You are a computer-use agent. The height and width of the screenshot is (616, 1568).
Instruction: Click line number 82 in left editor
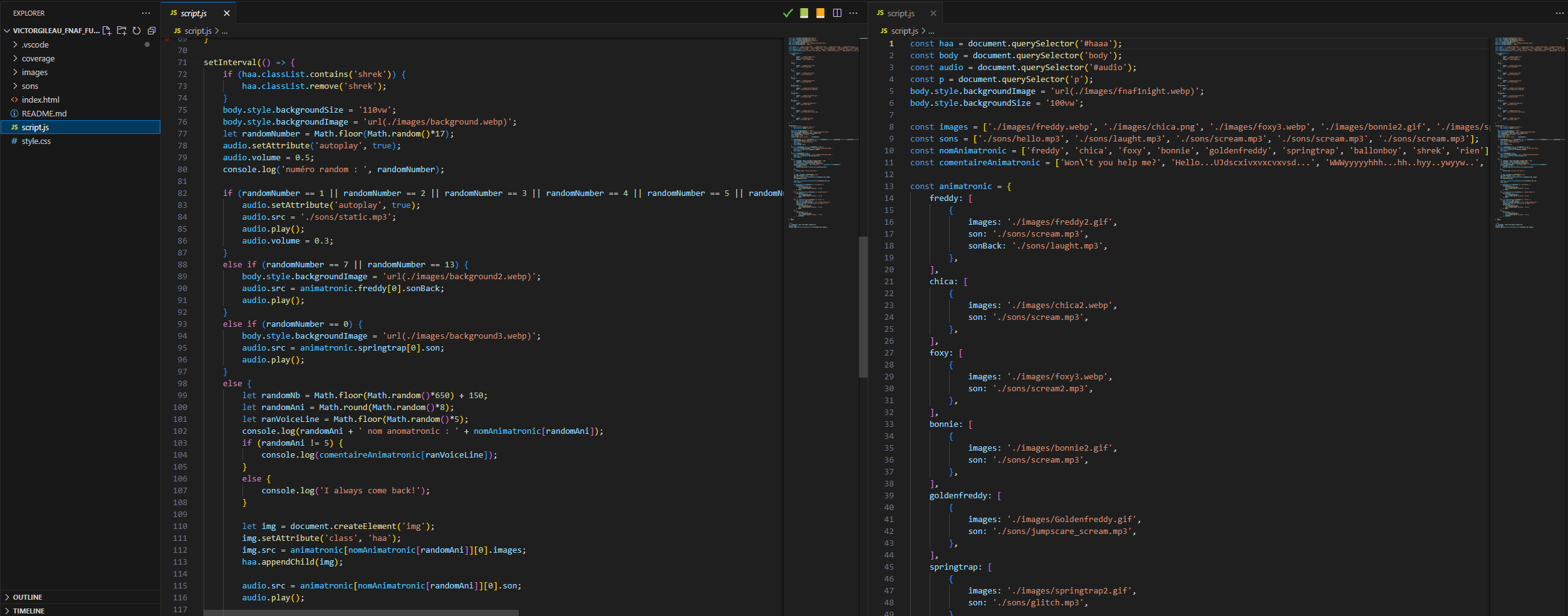[x=182, y=193]
